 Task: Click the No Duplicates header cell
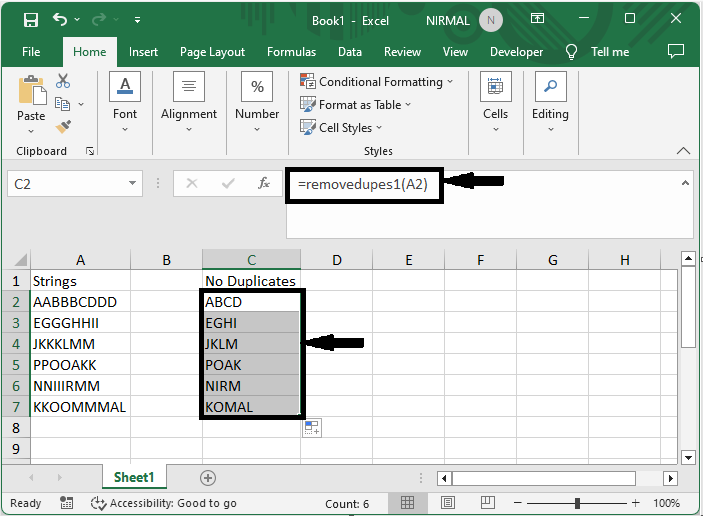(251, 281)
